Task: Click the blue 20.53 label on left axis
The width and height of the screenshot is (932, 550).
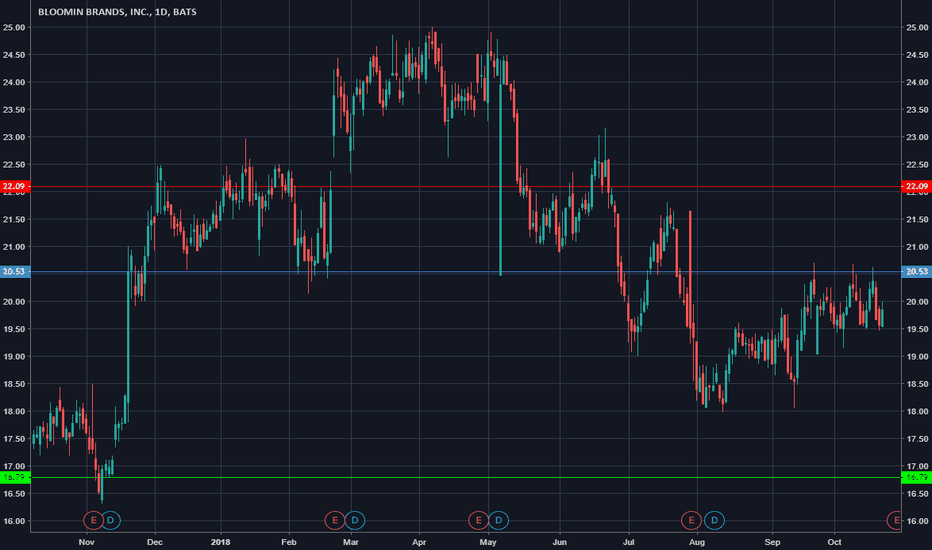Action: coord(15,272)
